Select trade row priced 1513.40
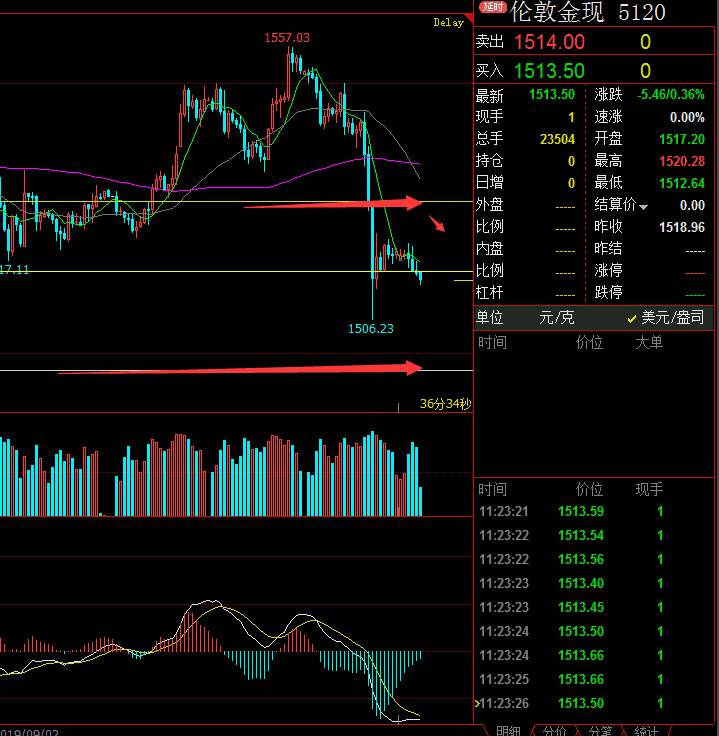The image size is (719, 736). pyautogui.click(x=594, y=583)
